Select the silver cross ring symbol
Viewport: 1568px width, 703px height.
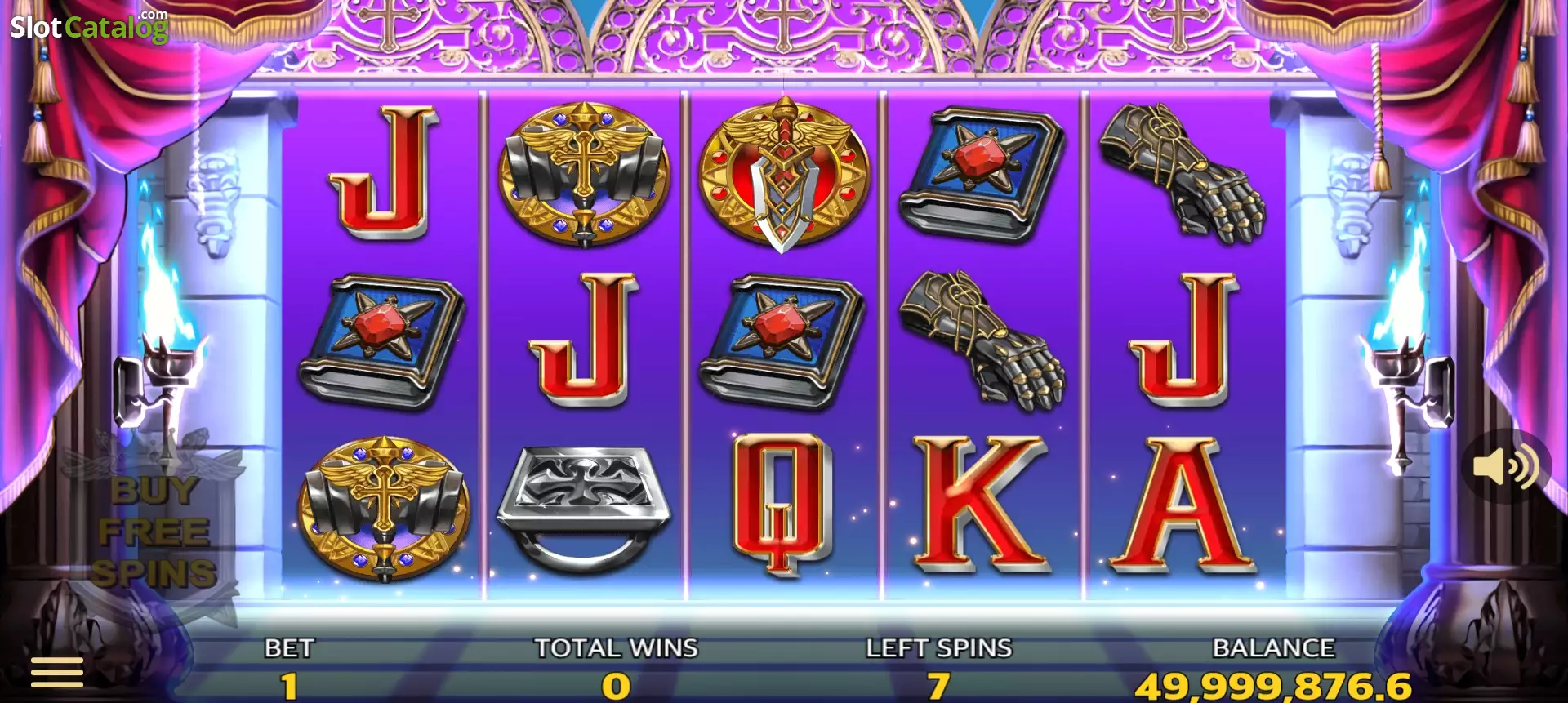click(583, 507)
